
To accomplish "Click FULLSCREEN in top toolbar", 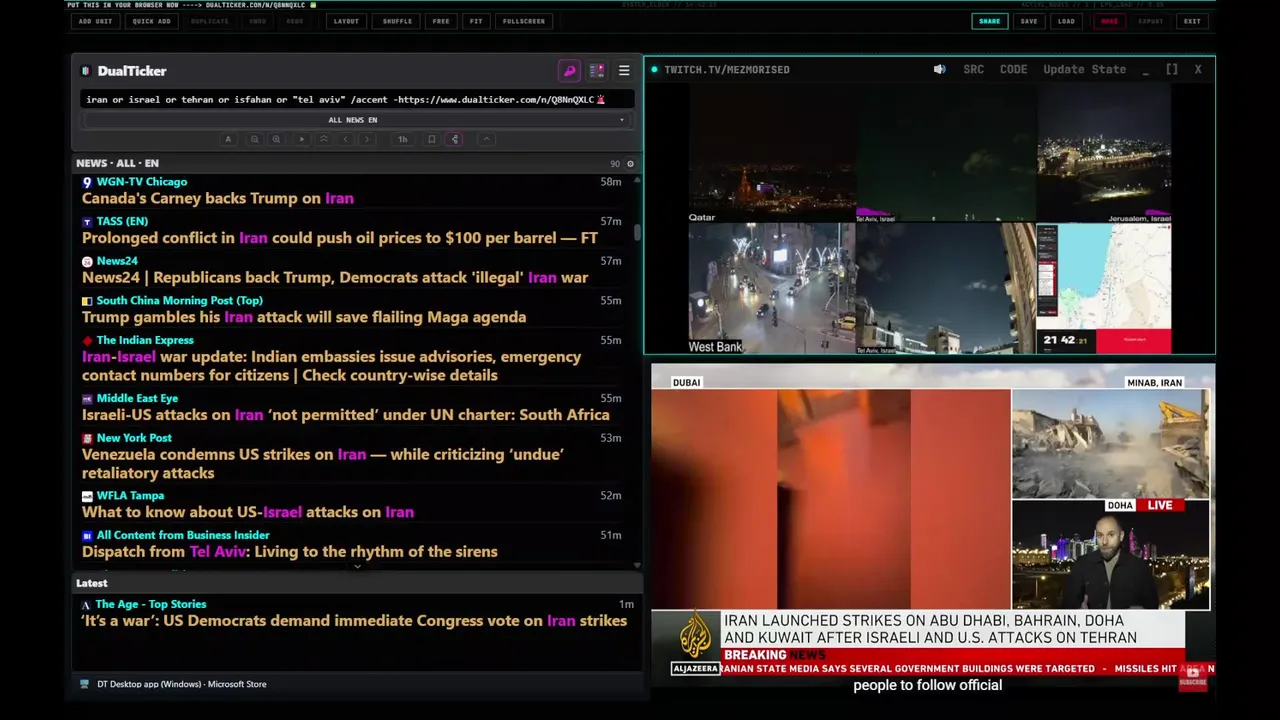I will point(524,21).
